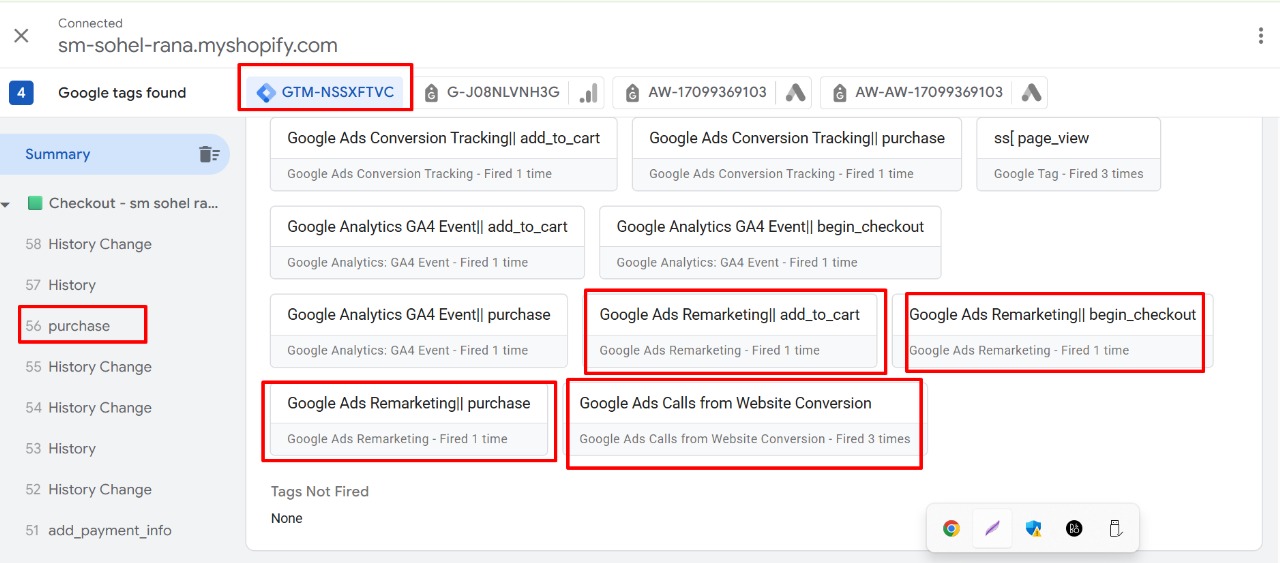Viewport: 1280px width, 563px height.
Task: Click the black round icon in floating toolbar
Action: tap(1074, 528)
